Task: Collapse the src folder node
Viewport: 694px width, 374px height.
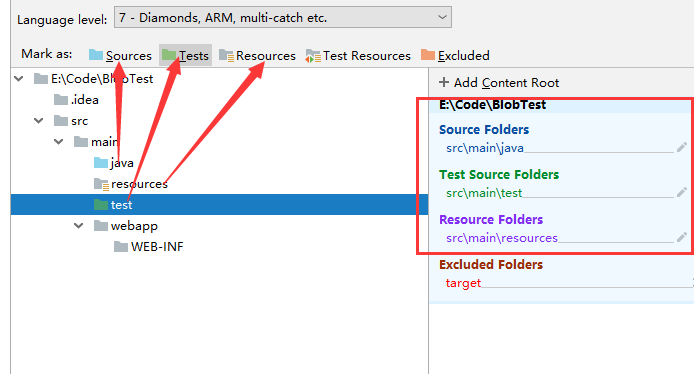Action: pos(39,121)
